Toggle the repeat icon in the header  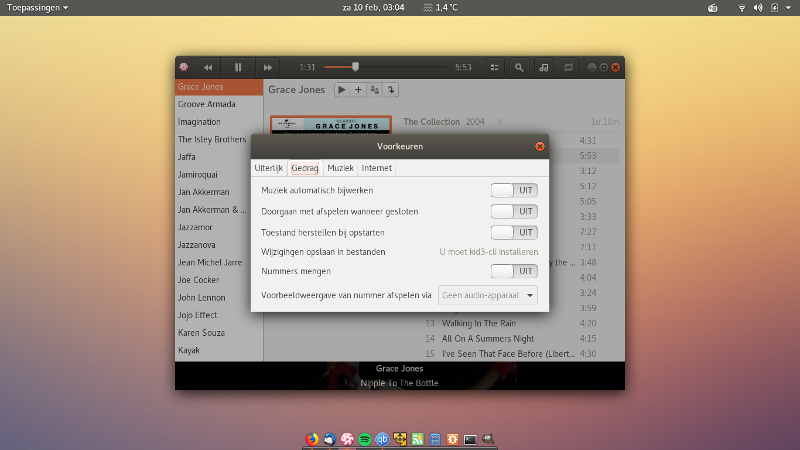point(568,67)
